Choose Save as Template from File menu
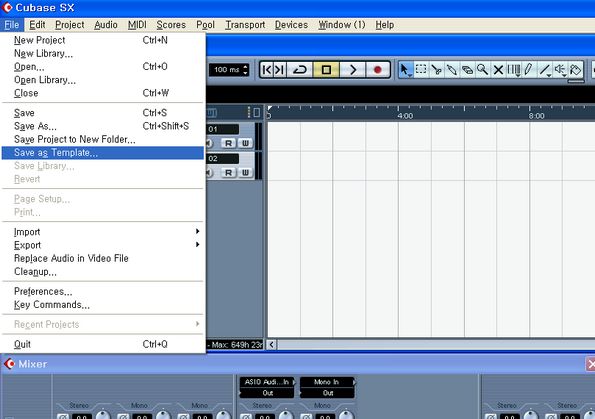Image resolution: width=595 pixels, height=419 pixels. (x=102, y=153)
